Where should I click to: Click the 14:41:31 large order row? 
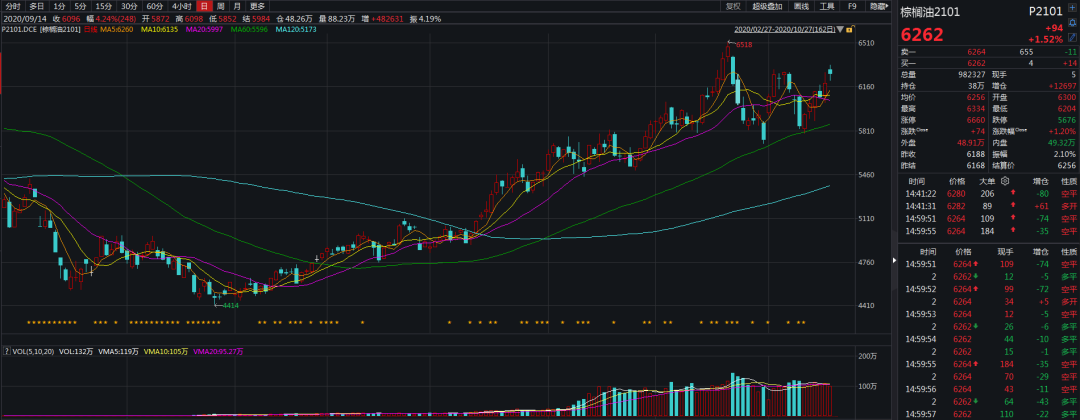click(989, 205)
